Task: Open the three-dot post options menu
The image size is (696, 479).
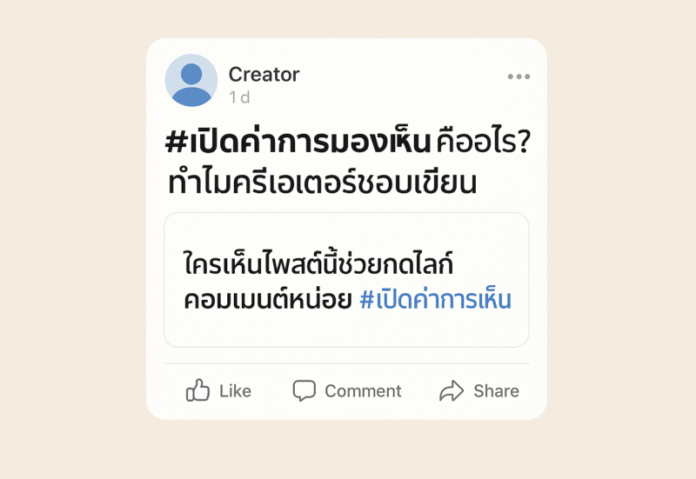Action: [518, 77]
